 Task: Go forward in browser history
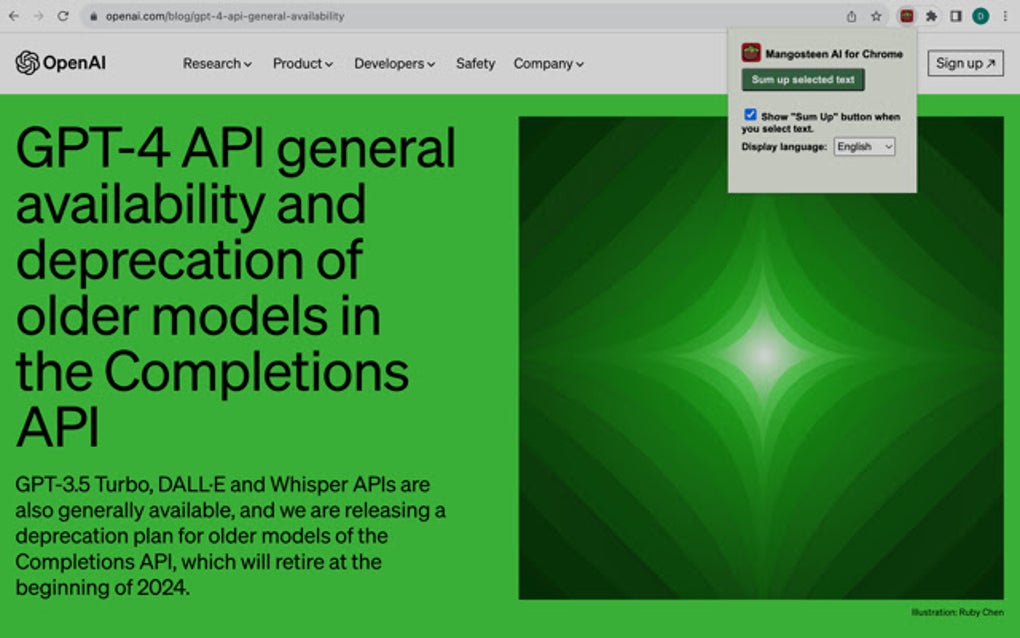tap(38, 16)
